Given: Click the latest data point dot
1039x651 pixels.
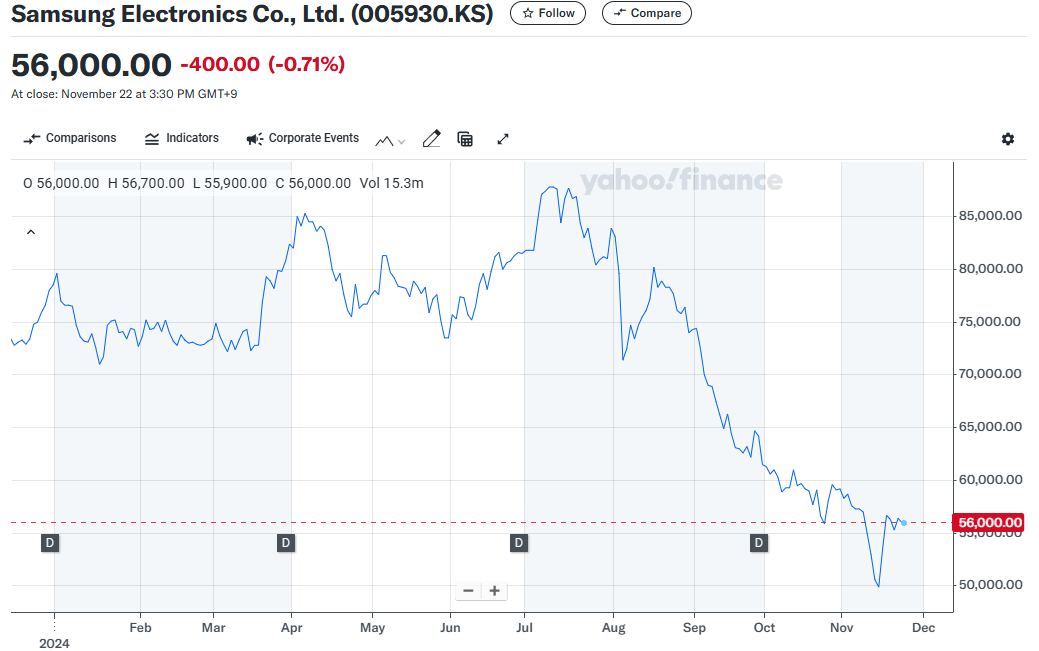Looking at the screenshot, I should point(904,523).
